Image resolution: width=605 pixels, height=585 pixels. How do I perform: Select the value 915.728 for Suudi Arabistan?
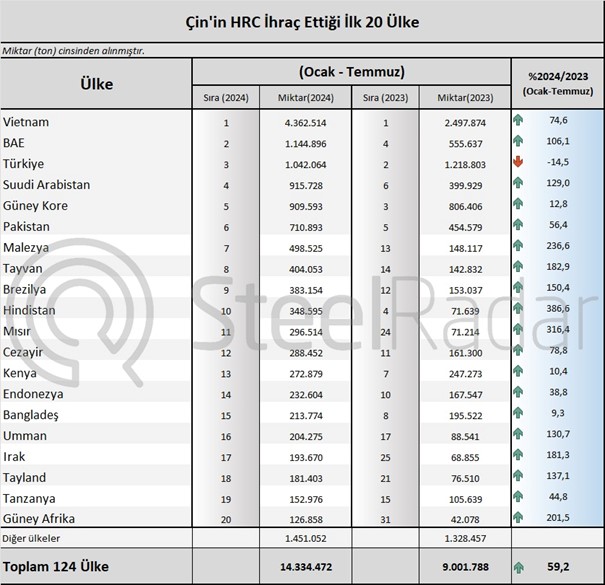point(306,186)
